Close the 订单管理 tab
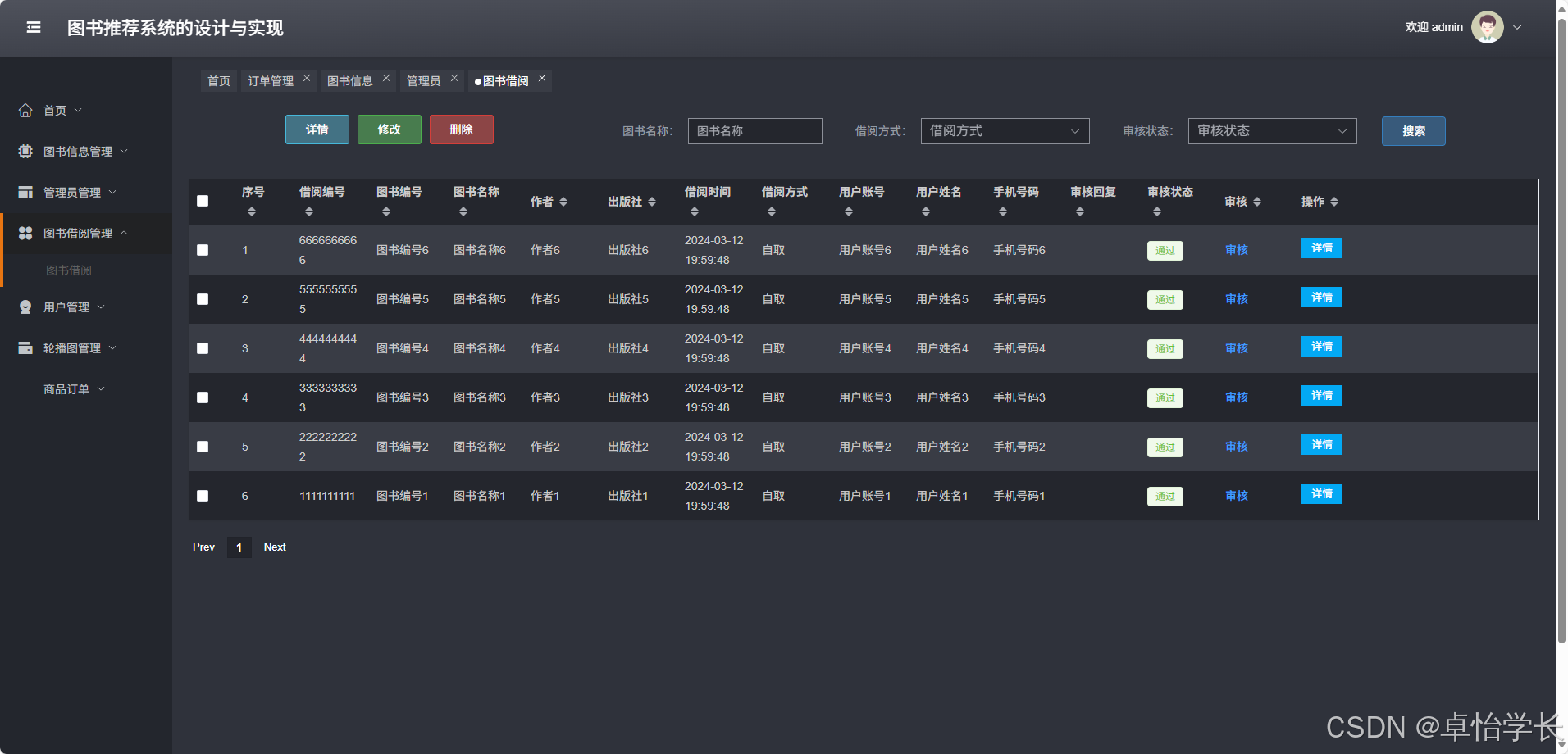Image resolution: width=1568 pixels, height=754 pixels. (x=307, y=78)
